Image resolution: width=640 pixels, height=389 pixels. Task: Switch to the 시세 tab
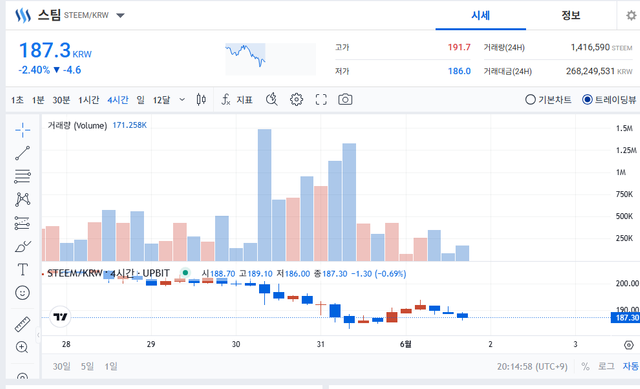click(x=480, y=16)
